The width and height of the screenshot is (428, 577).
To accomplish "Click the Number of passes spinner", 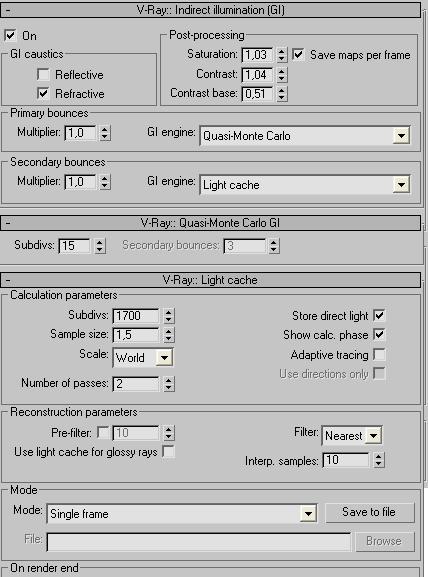I will (x=169, y=384).
